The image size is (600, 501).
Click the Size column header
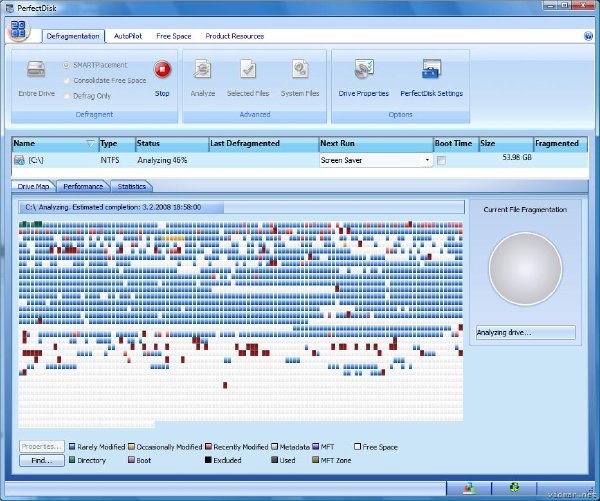tap(506, 144)
